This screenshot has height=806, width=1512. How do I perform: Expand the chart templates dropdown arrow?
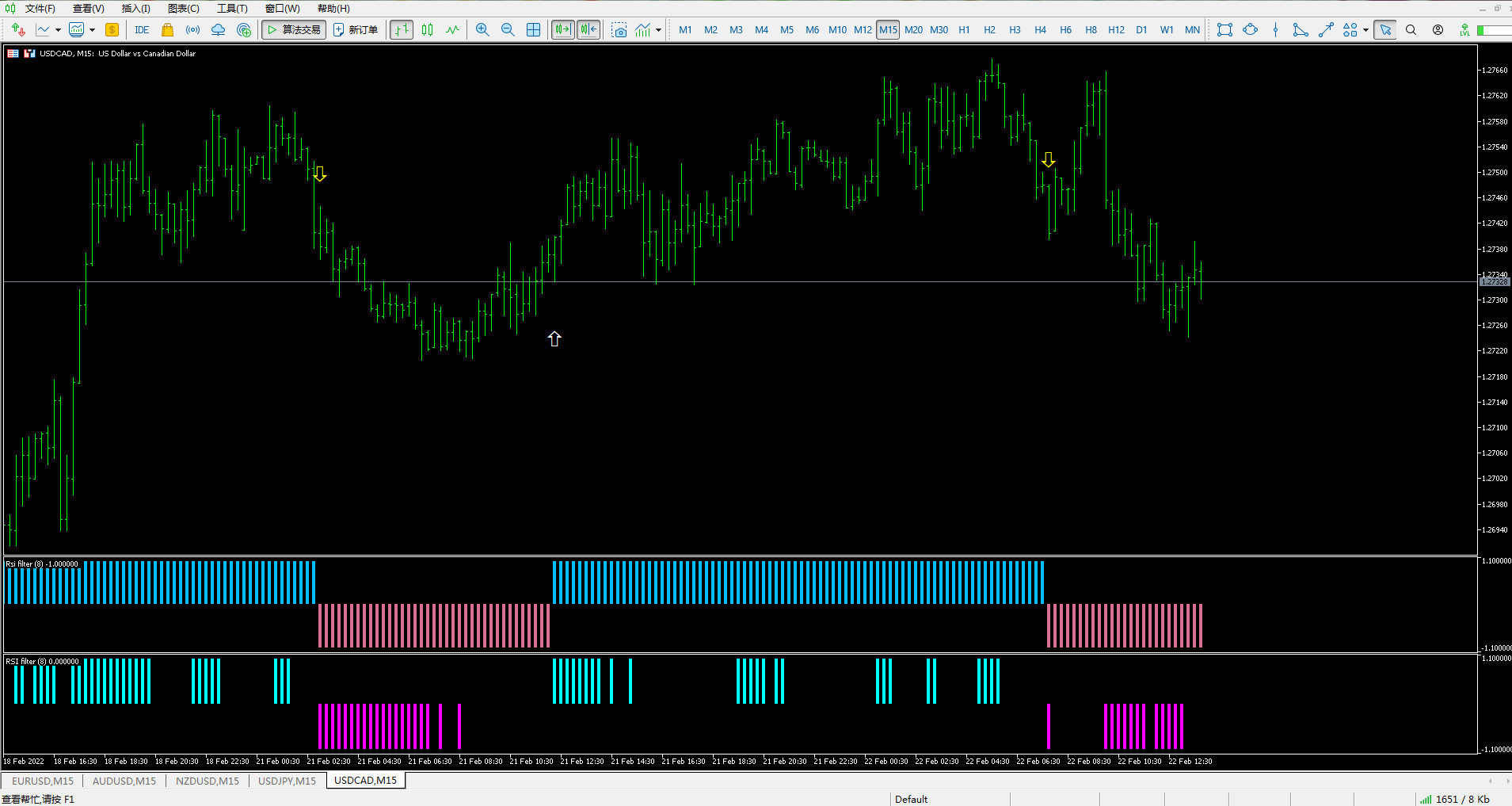click(92, 30)
